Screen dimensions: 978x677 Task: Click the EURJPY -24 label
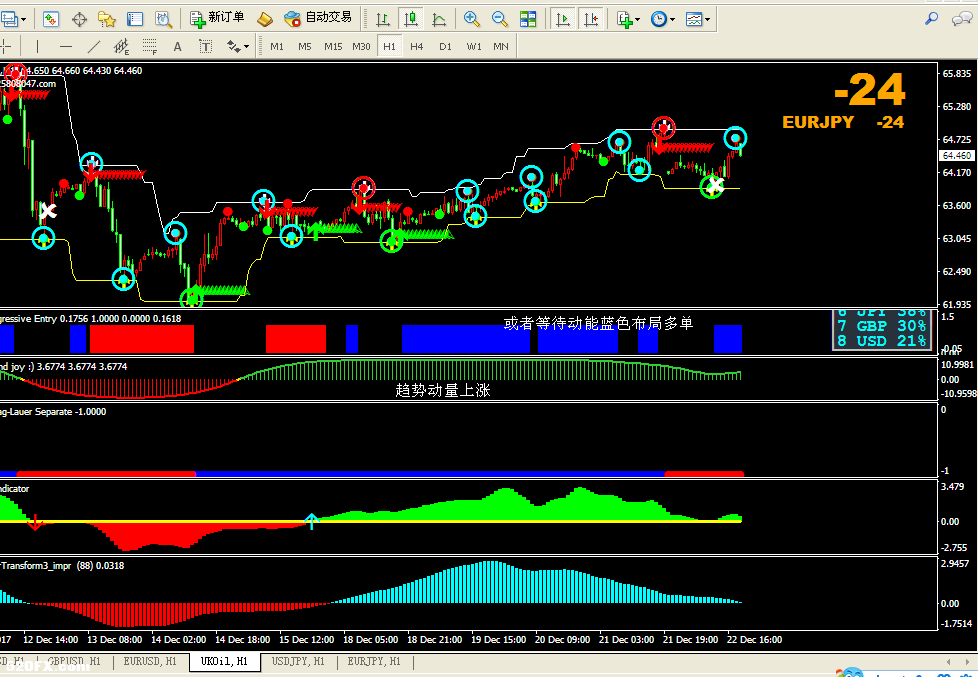coord(843,122)
